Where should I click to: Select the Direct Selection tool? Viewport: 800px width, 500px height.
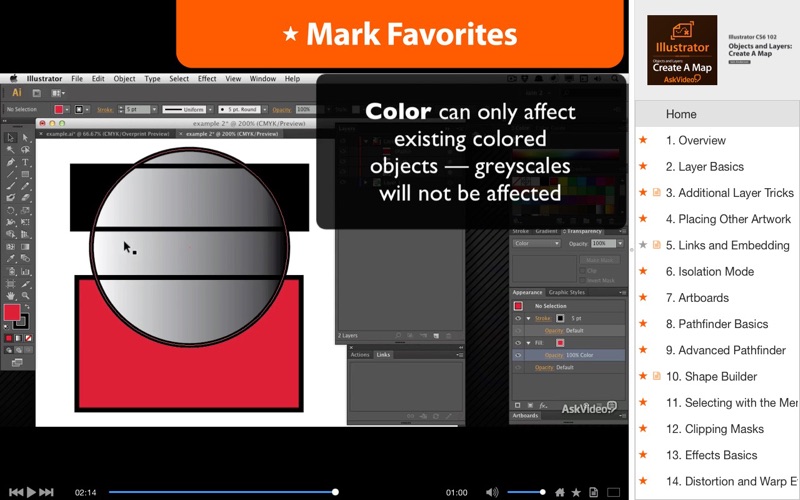click(x=25, y=138)
